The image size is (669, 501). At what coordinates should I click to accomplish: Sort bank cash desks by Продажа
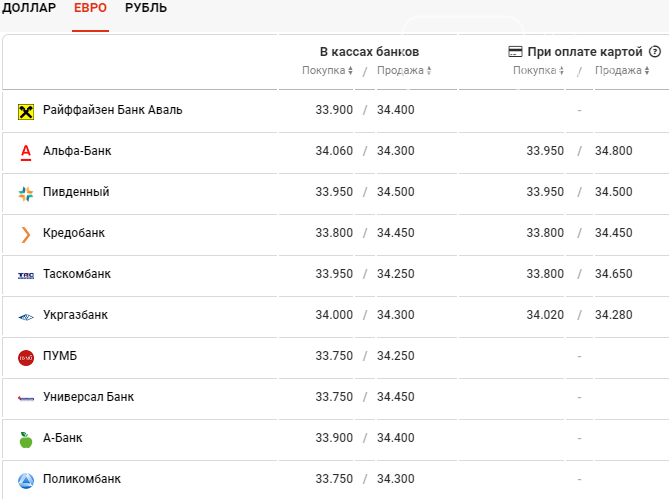(404, 70)
